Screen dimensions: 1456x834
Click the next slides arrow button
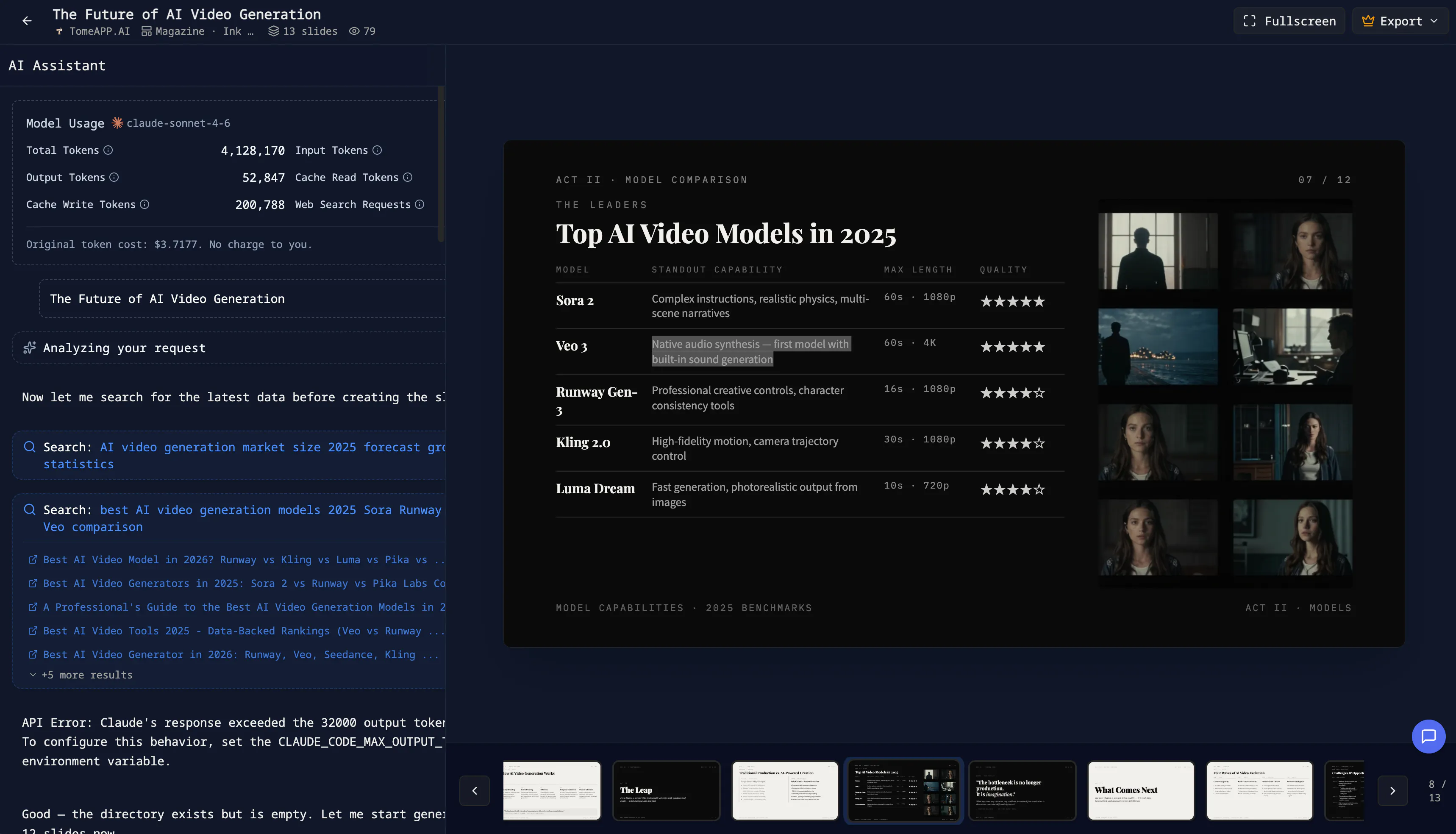coord(1392,791)
